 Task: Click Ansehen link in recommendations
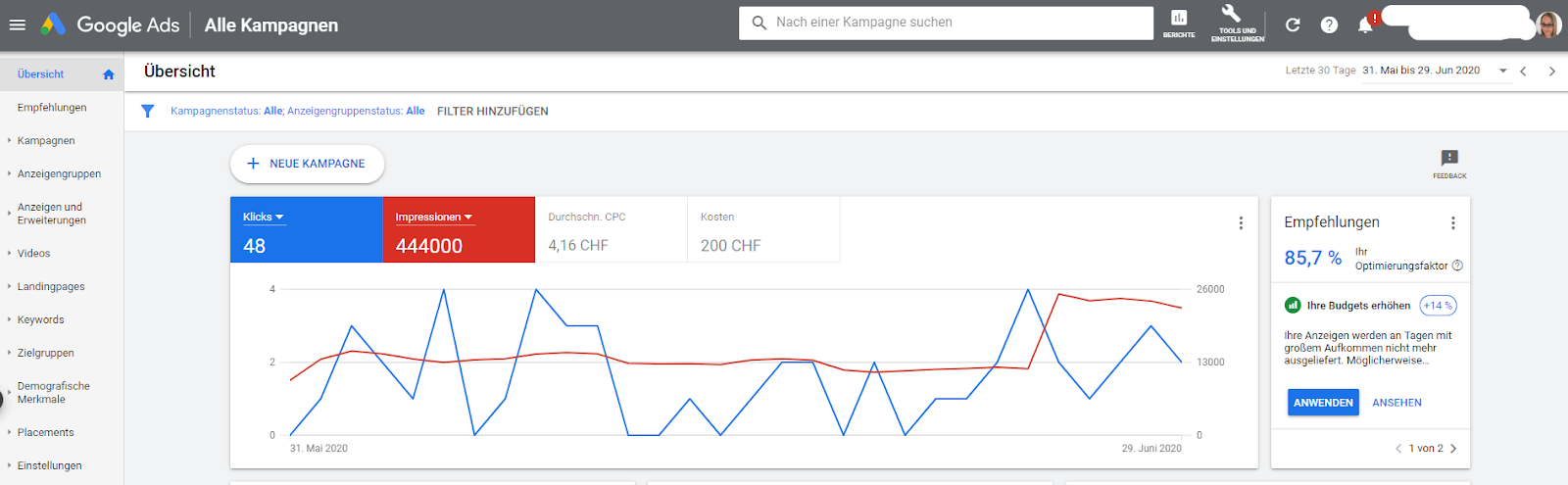1396,403
